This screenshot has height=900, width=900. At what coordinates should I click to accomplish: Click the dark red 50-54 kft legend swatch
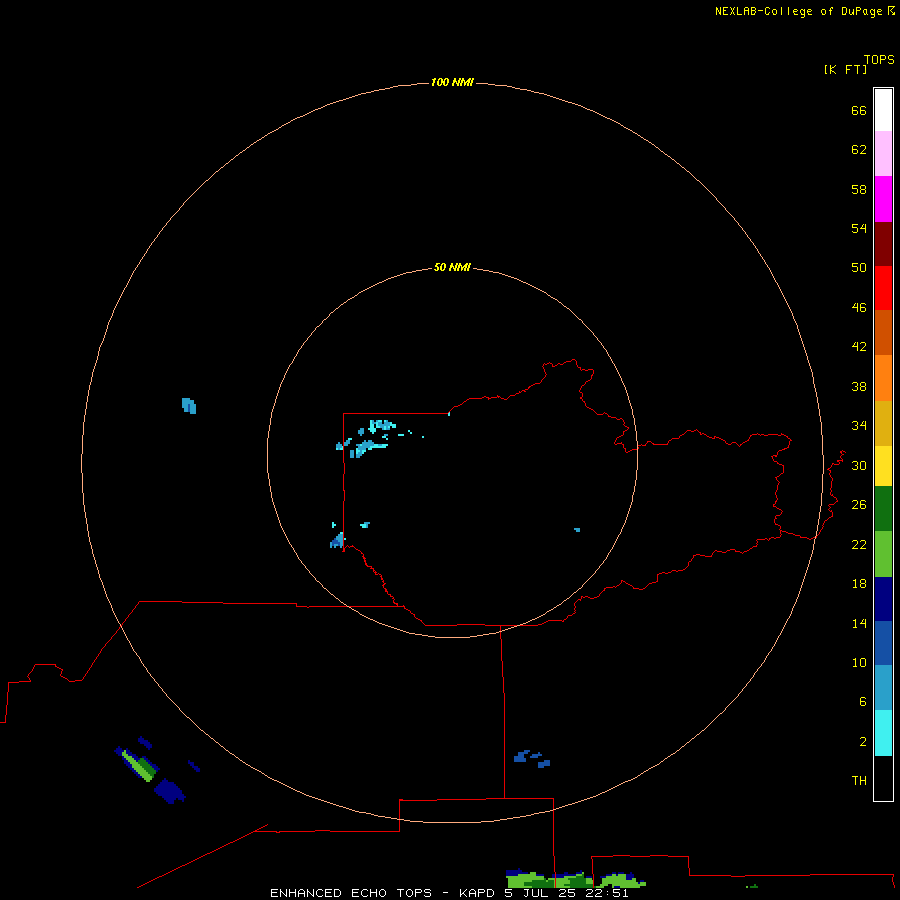point(883,243)
